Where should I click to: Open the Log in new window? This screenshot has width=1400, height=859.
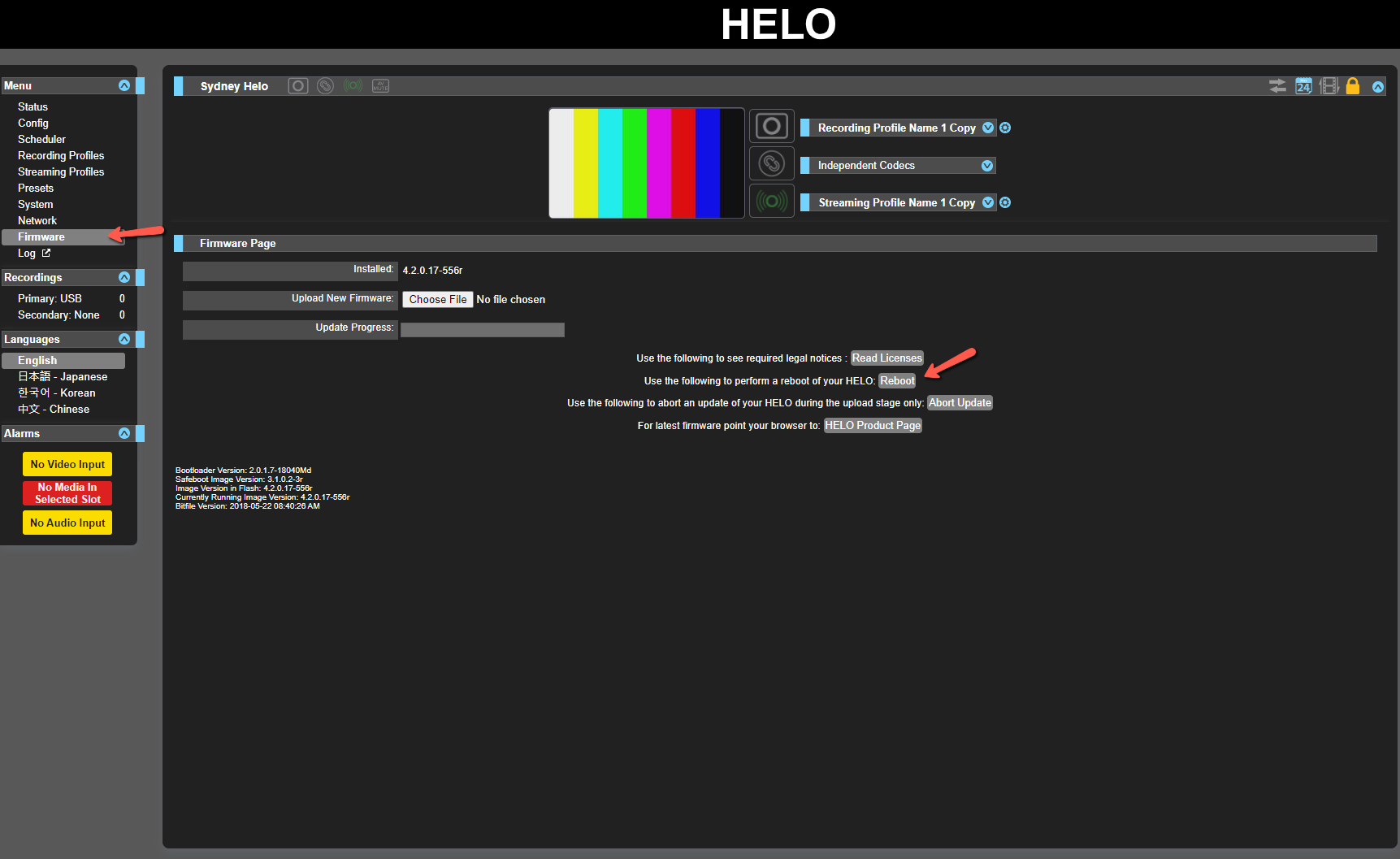tap(34, 253)
